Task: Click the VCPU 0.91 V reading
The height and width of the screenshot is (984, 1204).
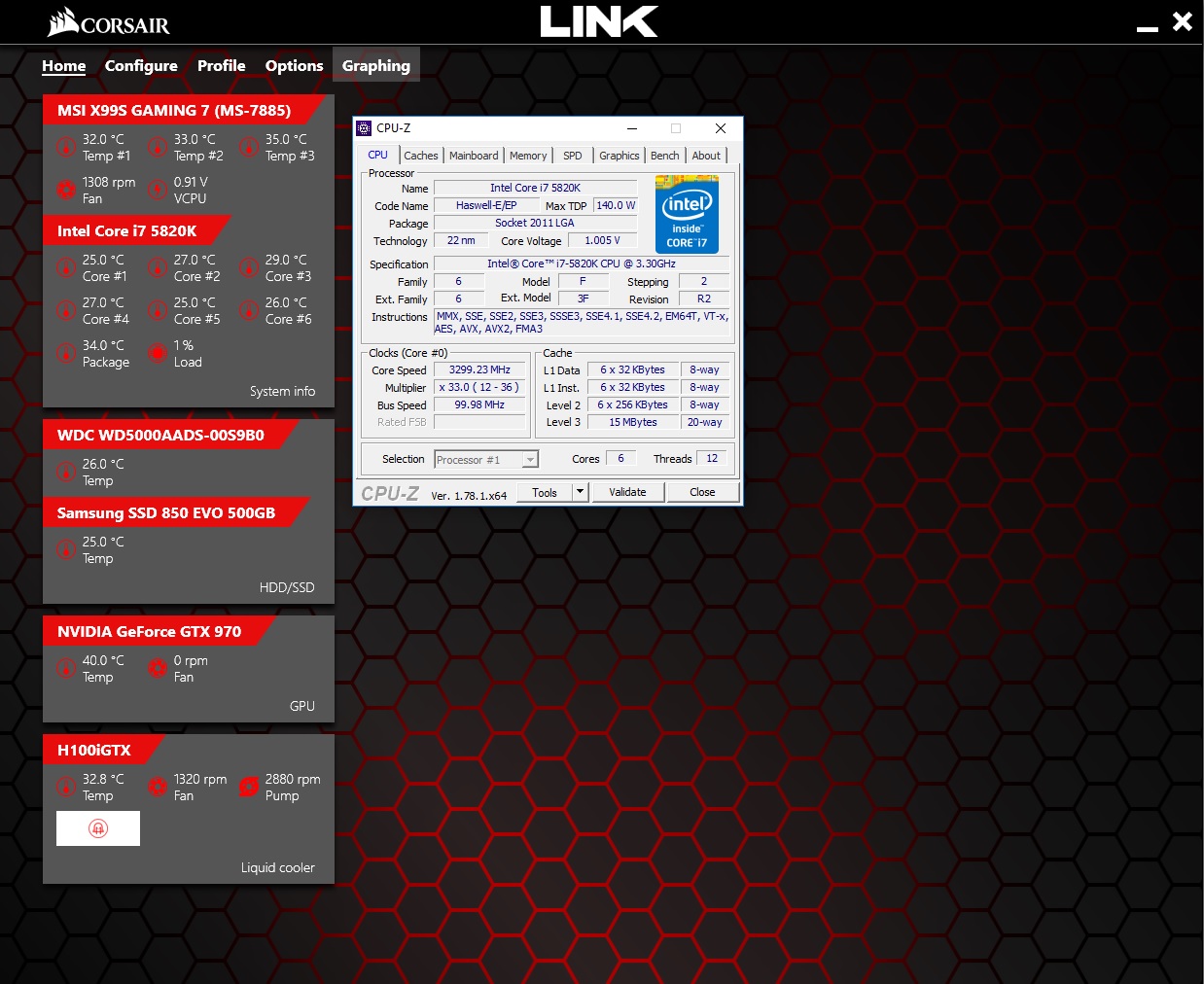Action: coord(191,182)
